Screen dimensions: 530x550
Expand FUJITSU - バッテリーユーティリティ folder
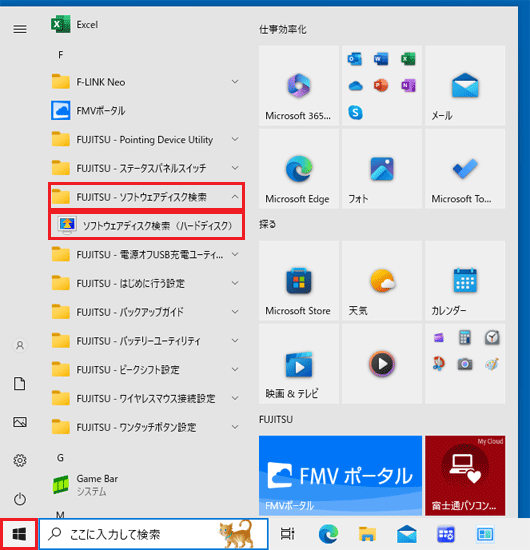[146, 341]
